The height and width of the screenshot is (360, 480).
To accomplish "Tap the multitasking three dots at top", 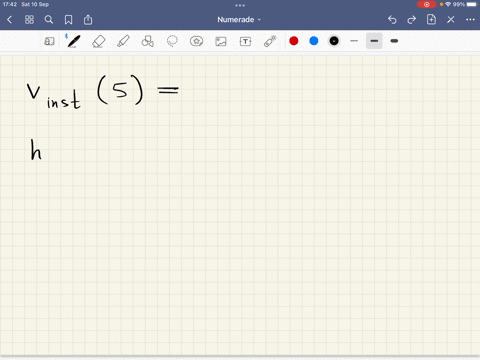I will (240, 5).
